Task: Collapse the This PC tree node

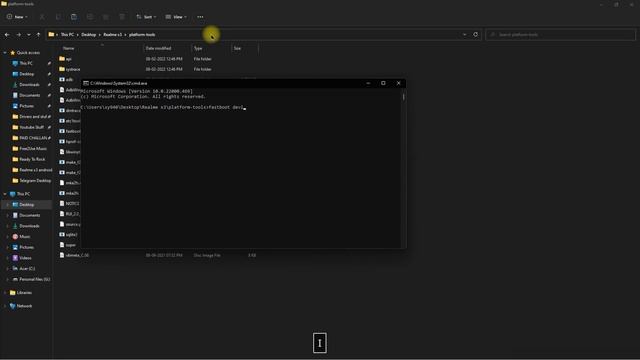Action: [5, 194]
